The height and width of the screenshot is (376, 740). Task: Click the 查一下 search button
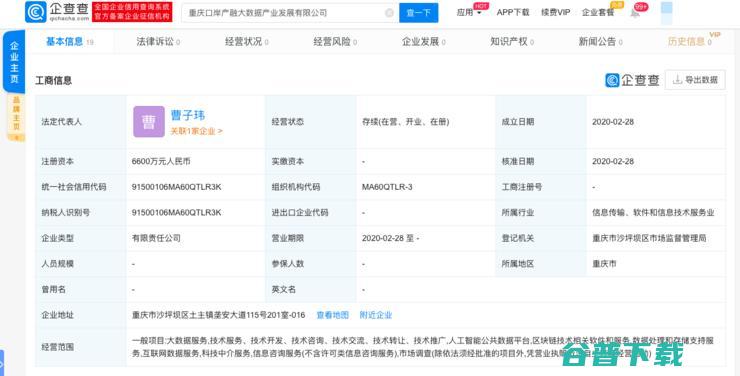[418, 13]
